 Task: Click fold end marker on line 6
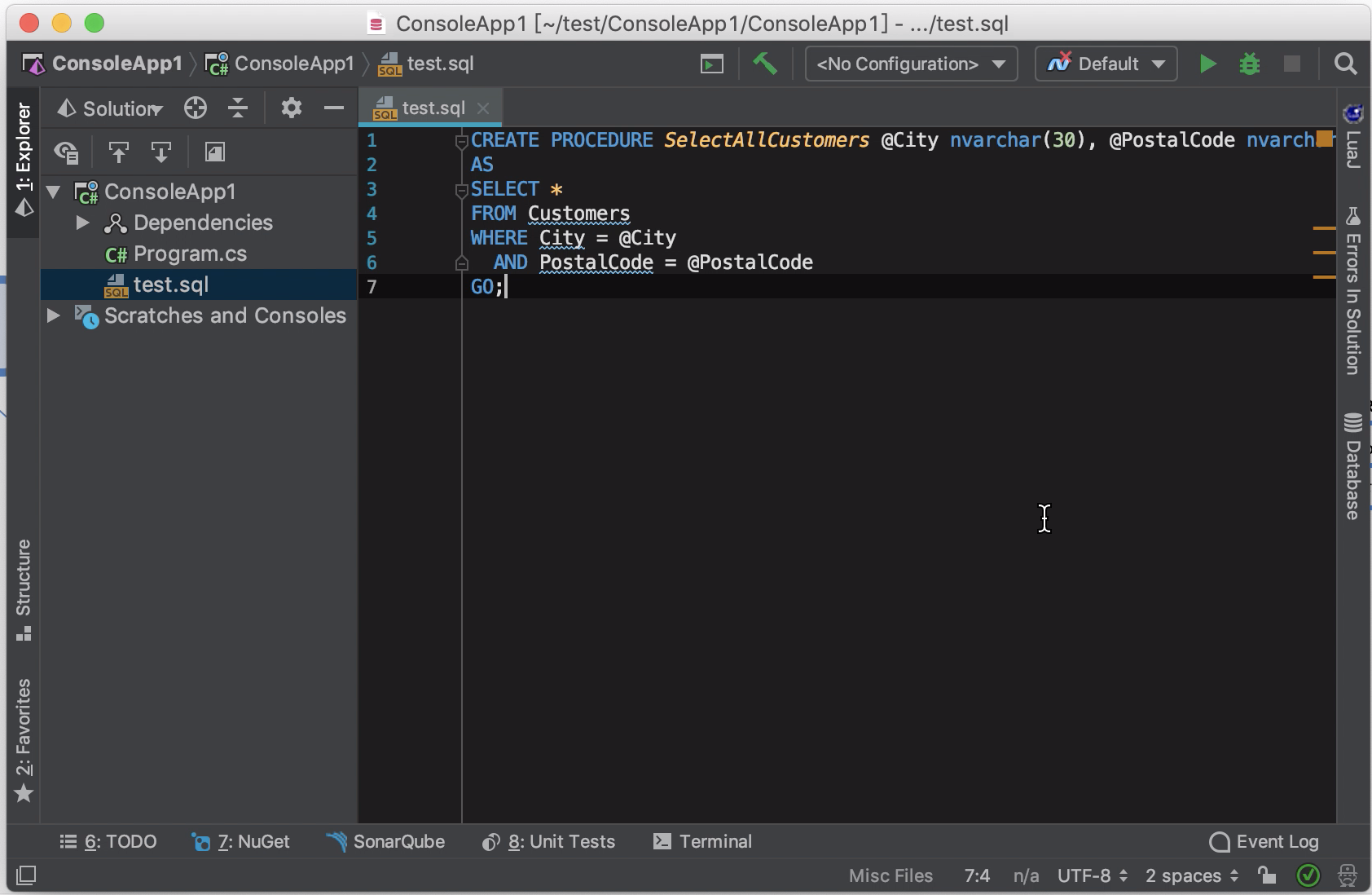coord(461,262)
